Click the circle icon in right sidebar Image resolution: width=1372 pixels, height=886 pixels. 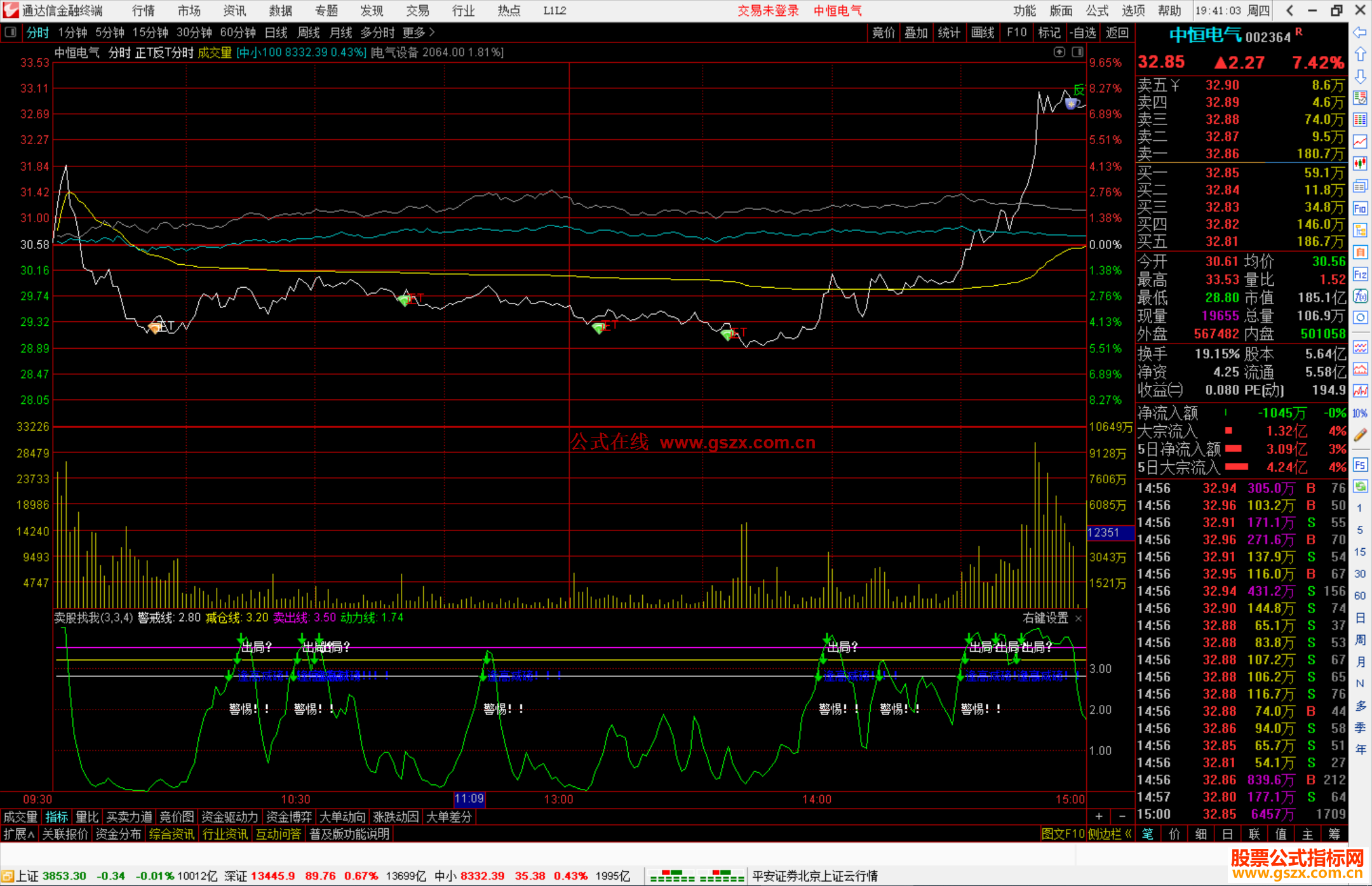point(1360,318)
